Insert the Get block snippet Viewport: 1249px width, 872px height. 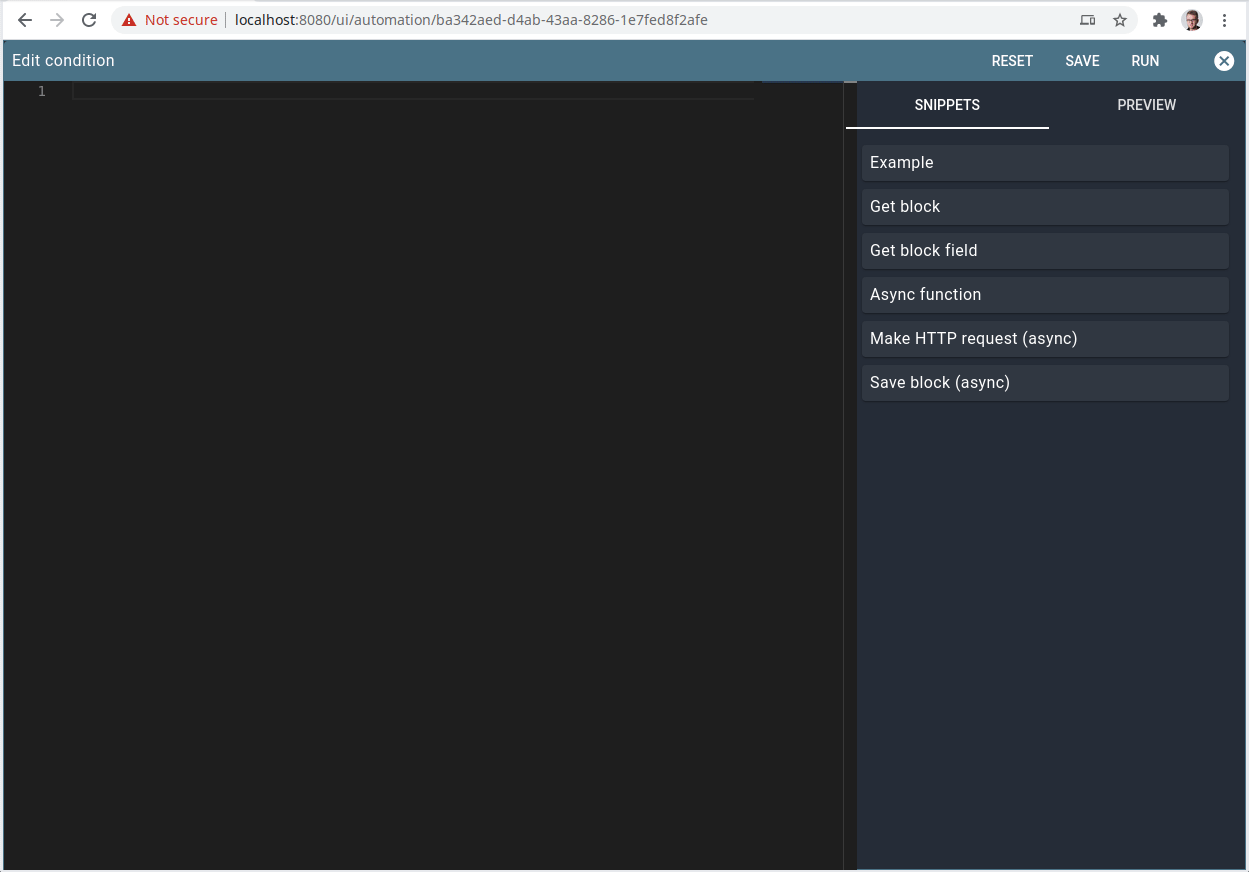tap(1045, 207)
